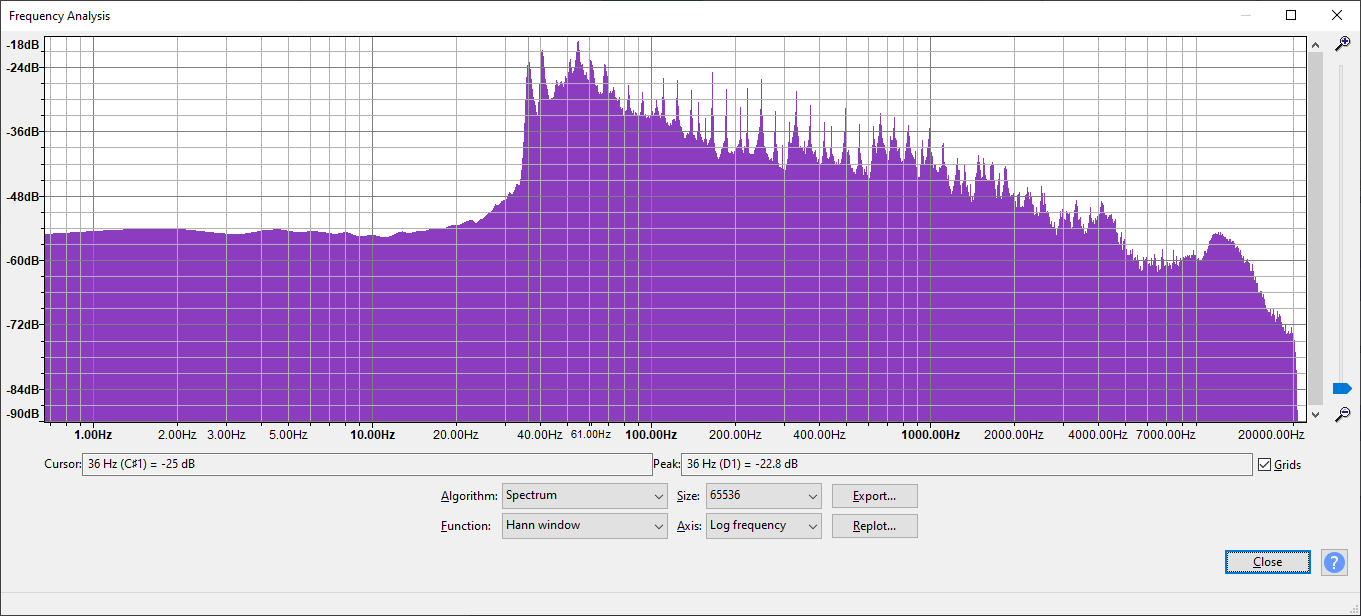Close the window using the title bar X
This screenshot has height=616, width=1361.
click(x=1337, y=15)
